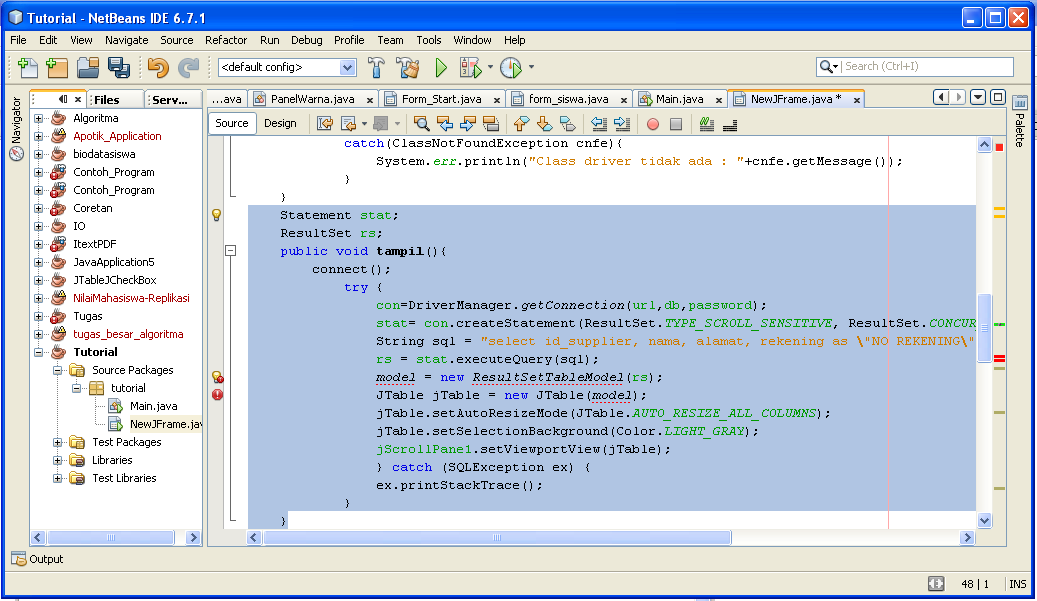Run the main project with green arrow

[441, 67]
